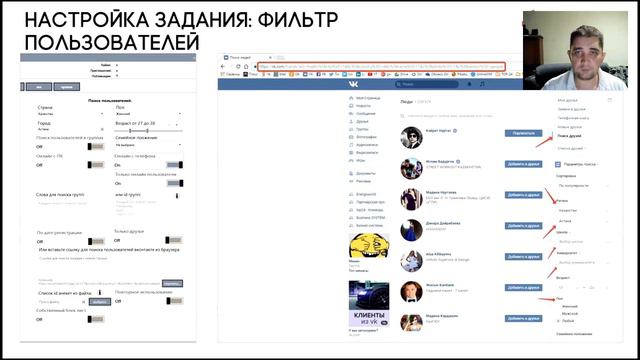
Task: Turn off the 'Онлайн с телефона' switch
Action: (175, 165)
